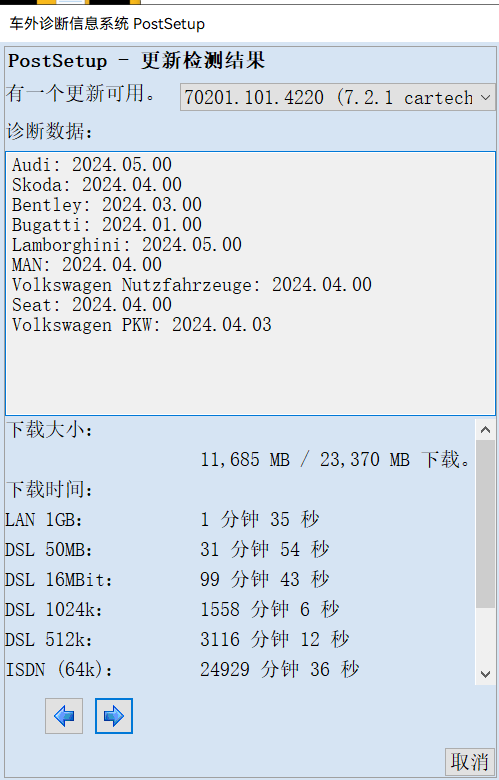The height and width of the screenshot is (780, 499).
Task: Select the Skoda: 2024.04.00 entry
Action: (97, 185)
